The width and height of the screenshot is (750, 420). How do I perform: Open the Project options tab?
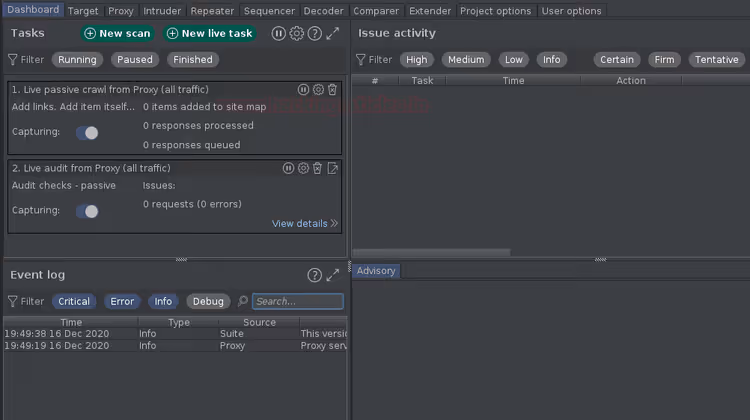496,11
